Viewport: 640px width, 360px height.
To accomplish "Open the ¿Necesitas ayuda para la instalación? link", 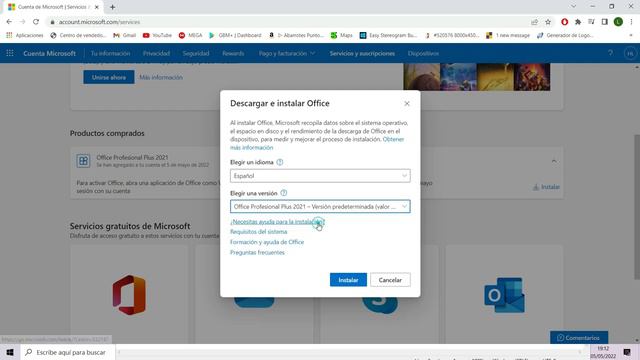I will (278, 222).
